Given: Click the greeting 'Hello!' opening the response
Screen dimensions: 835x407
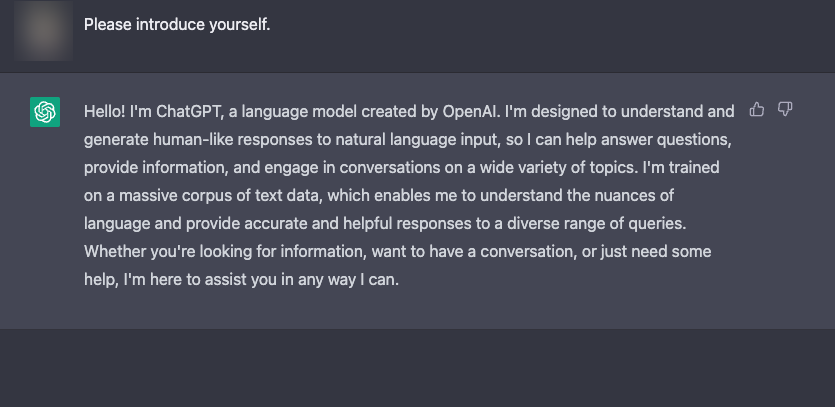Looking at the screenshot, I should click(x=104, y=112).
